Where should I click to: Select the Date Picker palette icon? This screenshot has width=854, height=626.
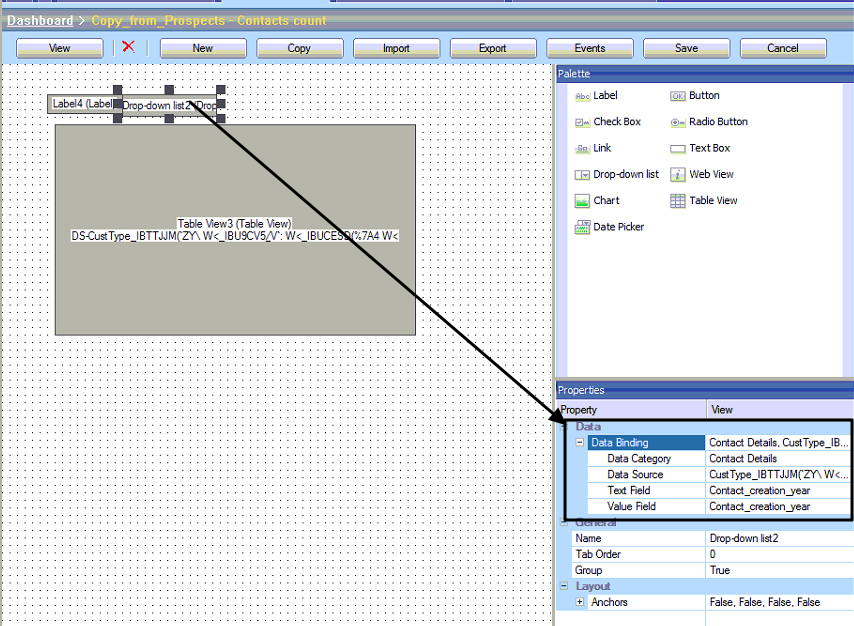(x=584, y=226)
